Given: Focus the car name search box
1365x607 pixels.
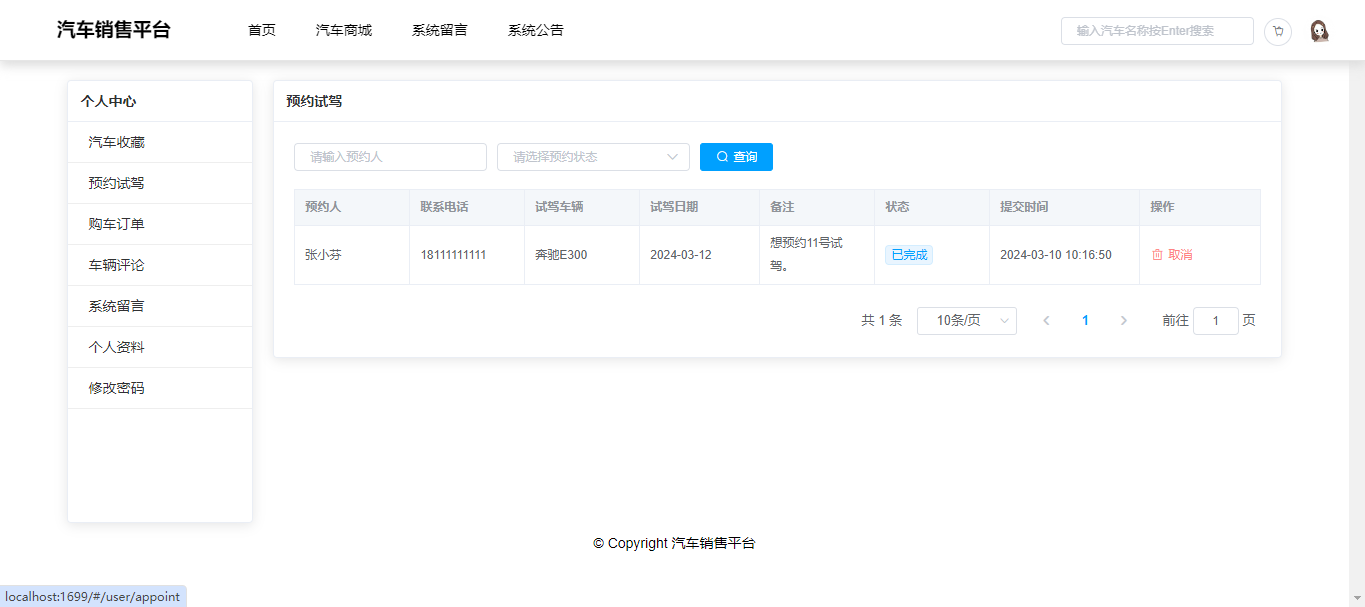Looking at the screenshot, I should pyautogui.click(x=1156, y=31).
